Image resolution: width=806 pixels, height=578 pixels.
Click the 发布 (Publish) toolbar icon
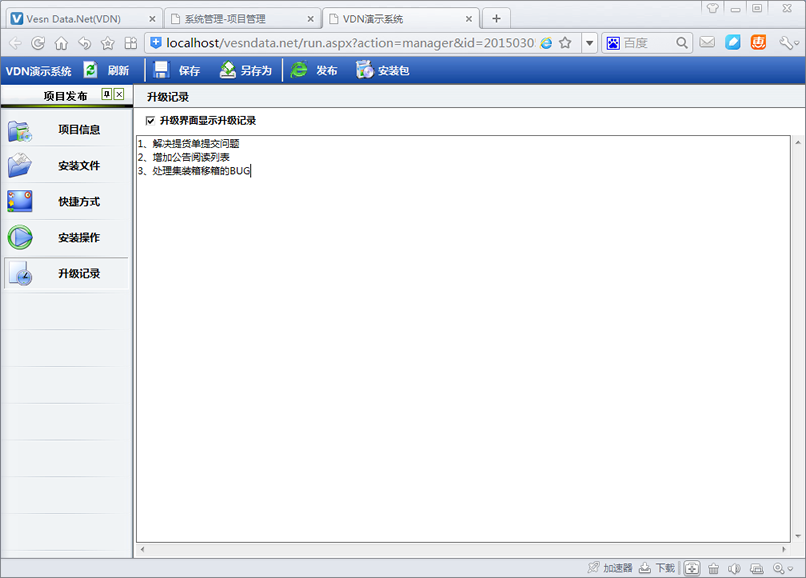tap(314, 70)
